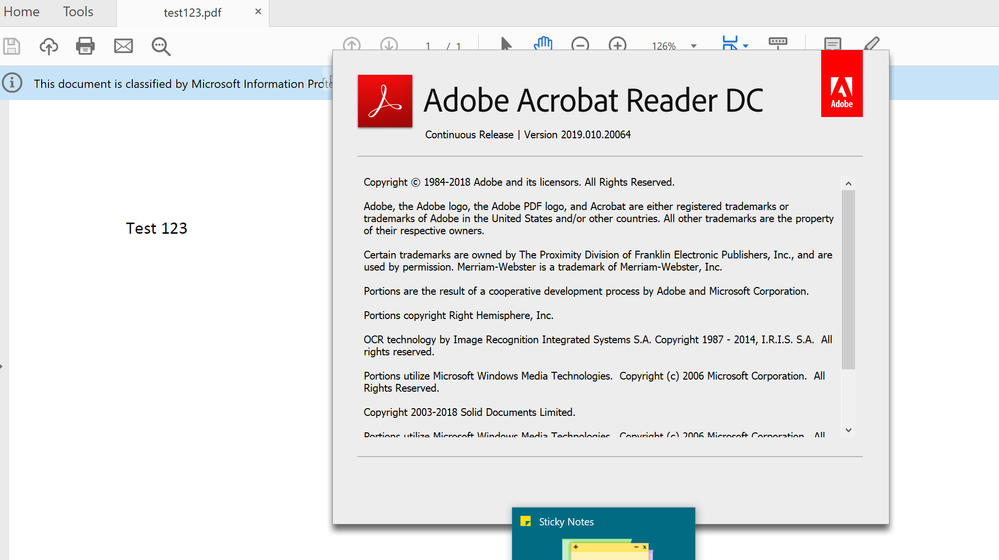Expand the fit page options arrow
The width and height of the screenshot is (999, 560).
click(745, 46)
